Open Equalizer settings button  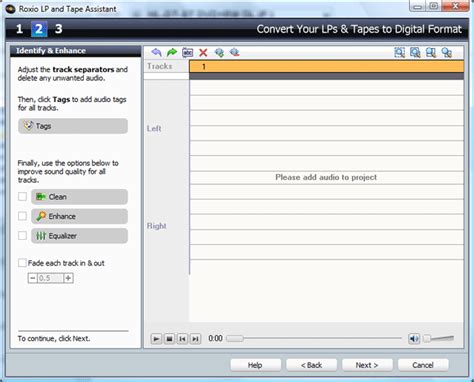[x=79, y=236]
